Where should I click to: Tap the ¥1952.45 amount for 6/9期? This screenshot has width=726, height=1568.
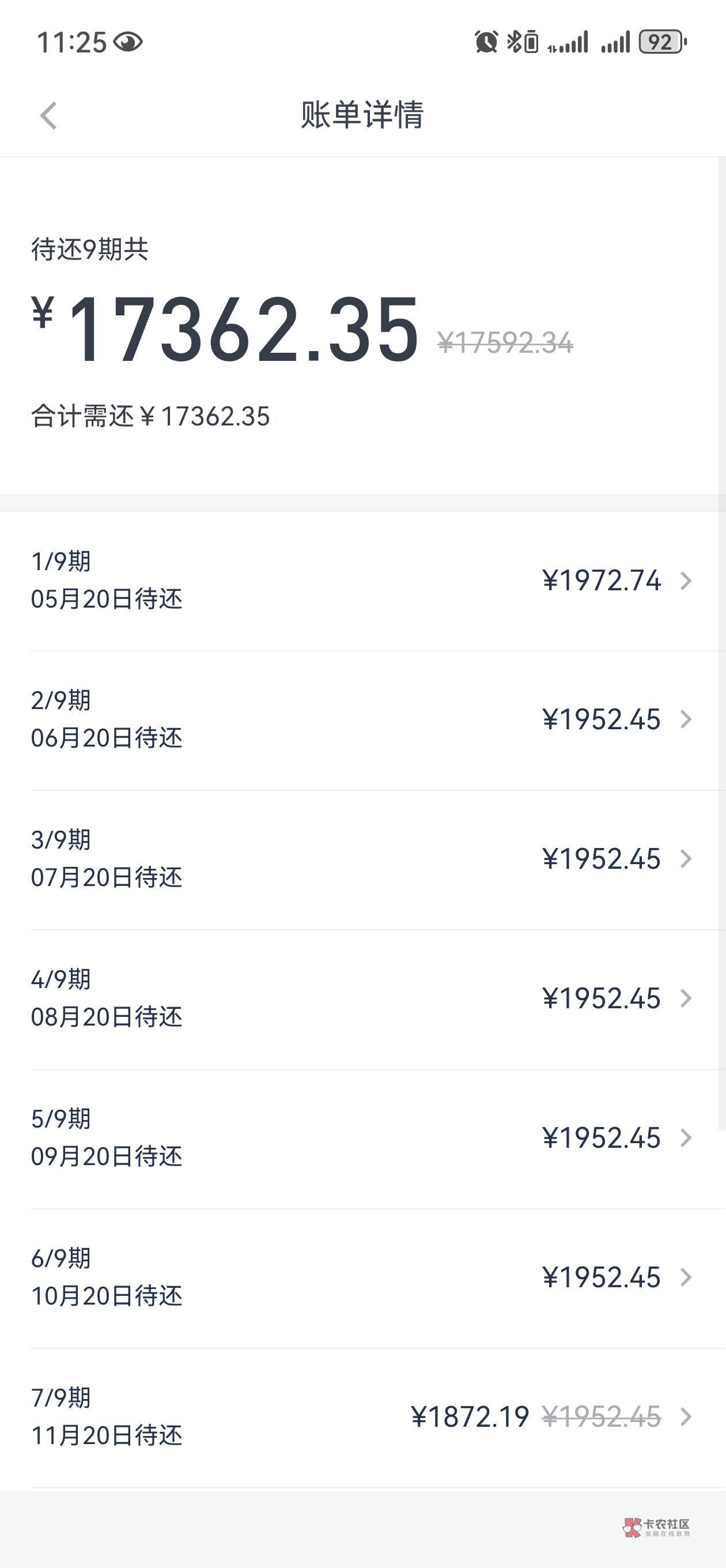[x=601, y=1277]
